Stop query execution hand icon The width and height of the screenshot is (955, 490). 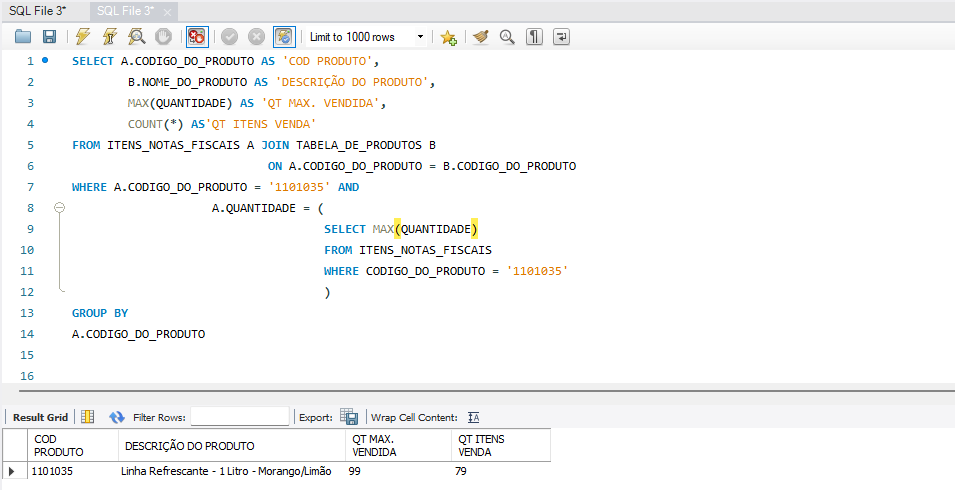pyautogui.click(x=163, y=37)
